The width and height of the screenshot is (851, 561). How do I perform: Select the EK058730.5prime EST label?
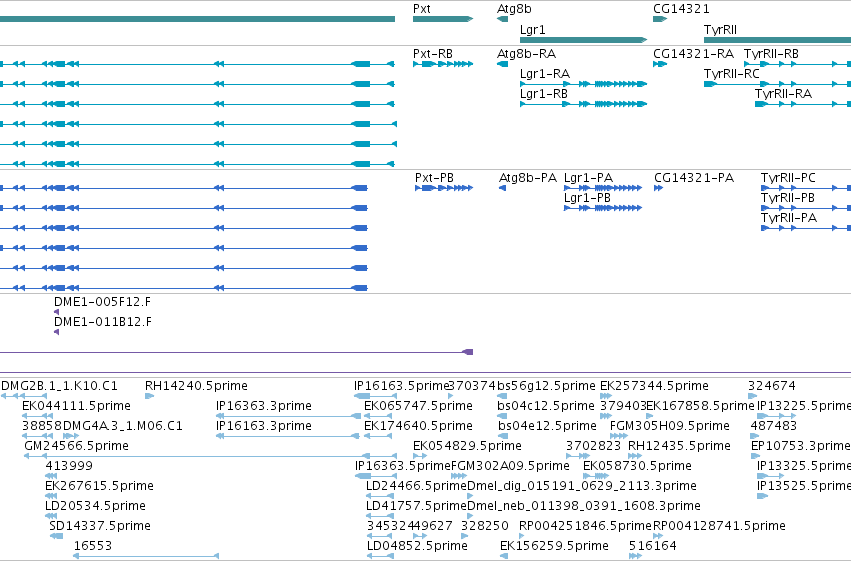(637, 466)
